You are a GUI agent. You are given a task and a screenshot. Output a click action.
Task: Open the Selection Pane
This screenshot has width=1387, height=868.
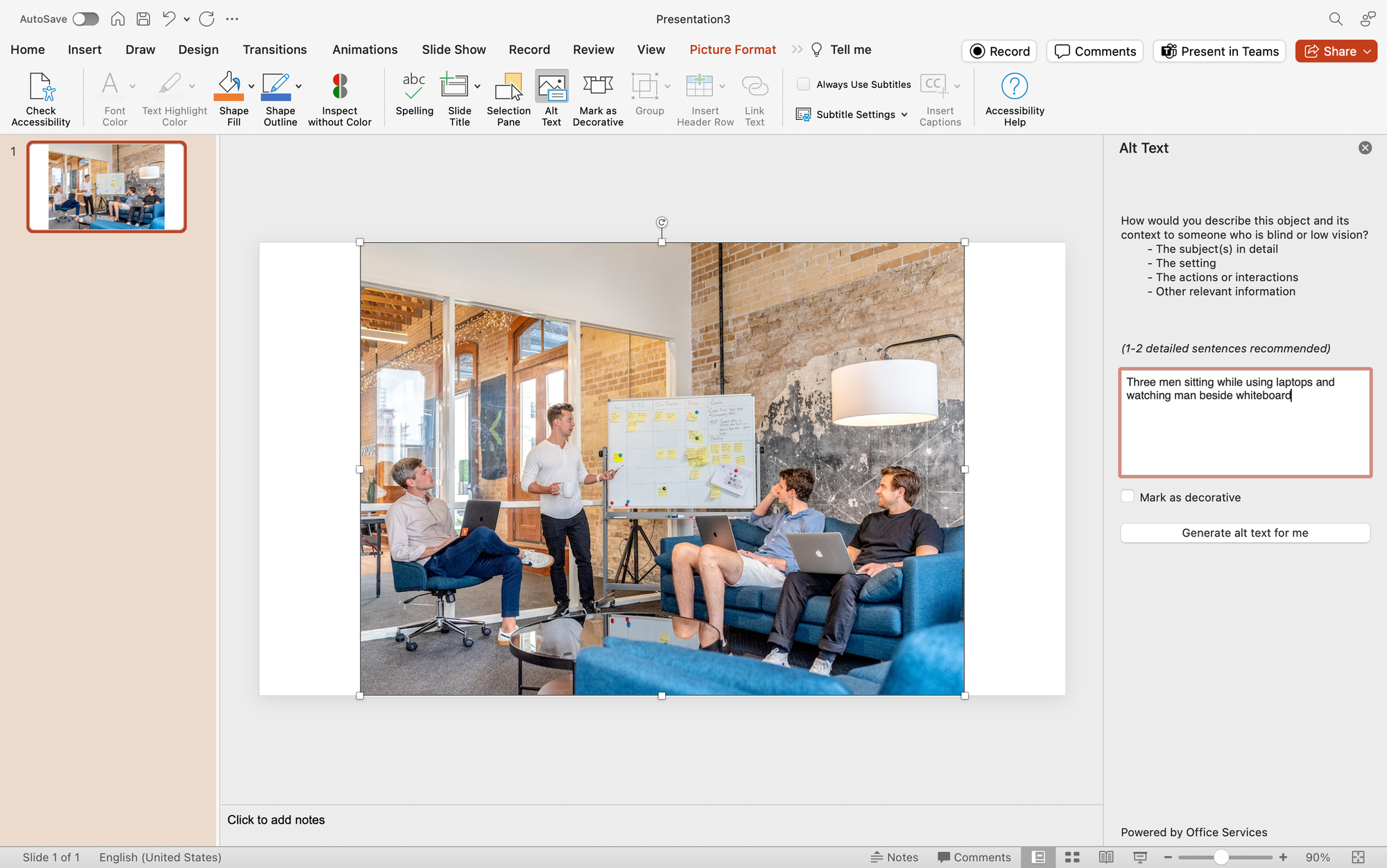tap(508, 98)
